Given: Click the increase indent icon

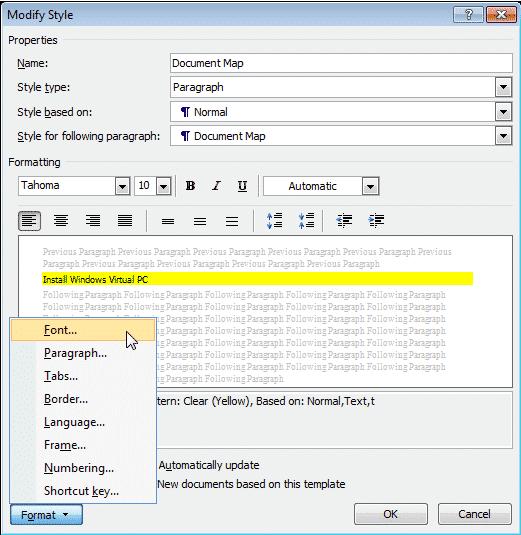Looking at the screenshot, I should click(376, 221).
